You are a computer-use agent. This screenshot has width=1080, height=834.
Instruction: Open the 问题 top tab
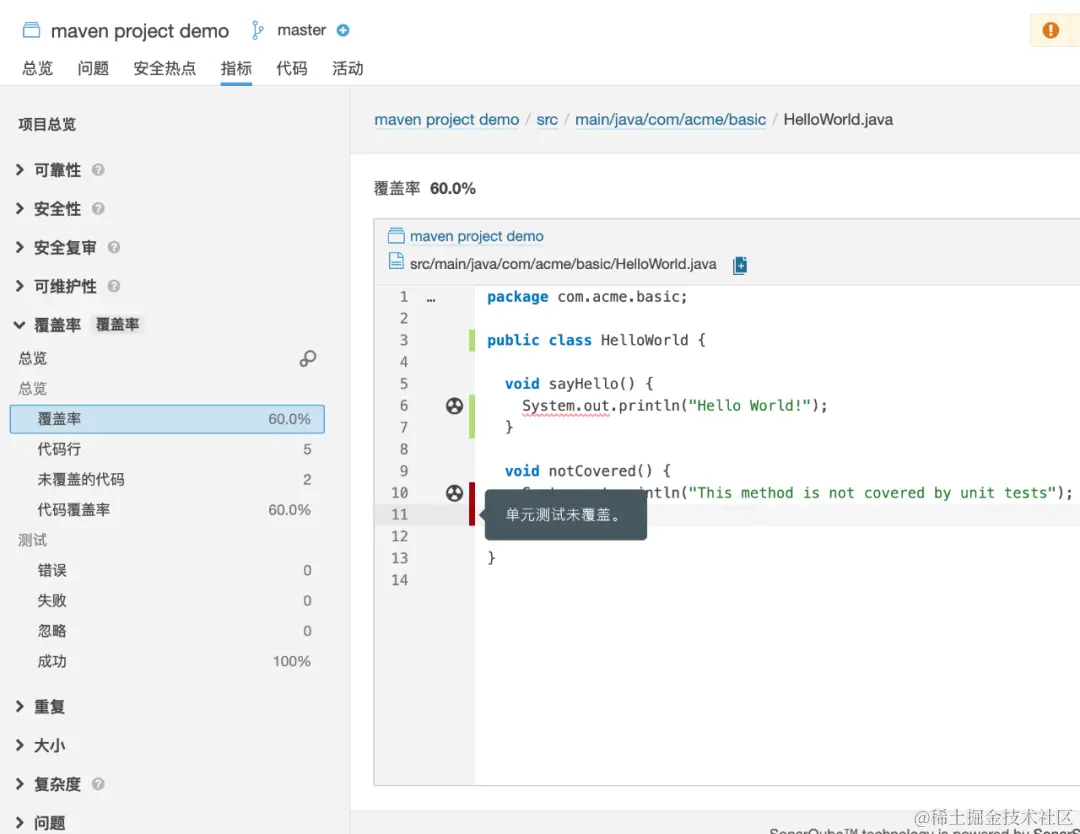93,68
